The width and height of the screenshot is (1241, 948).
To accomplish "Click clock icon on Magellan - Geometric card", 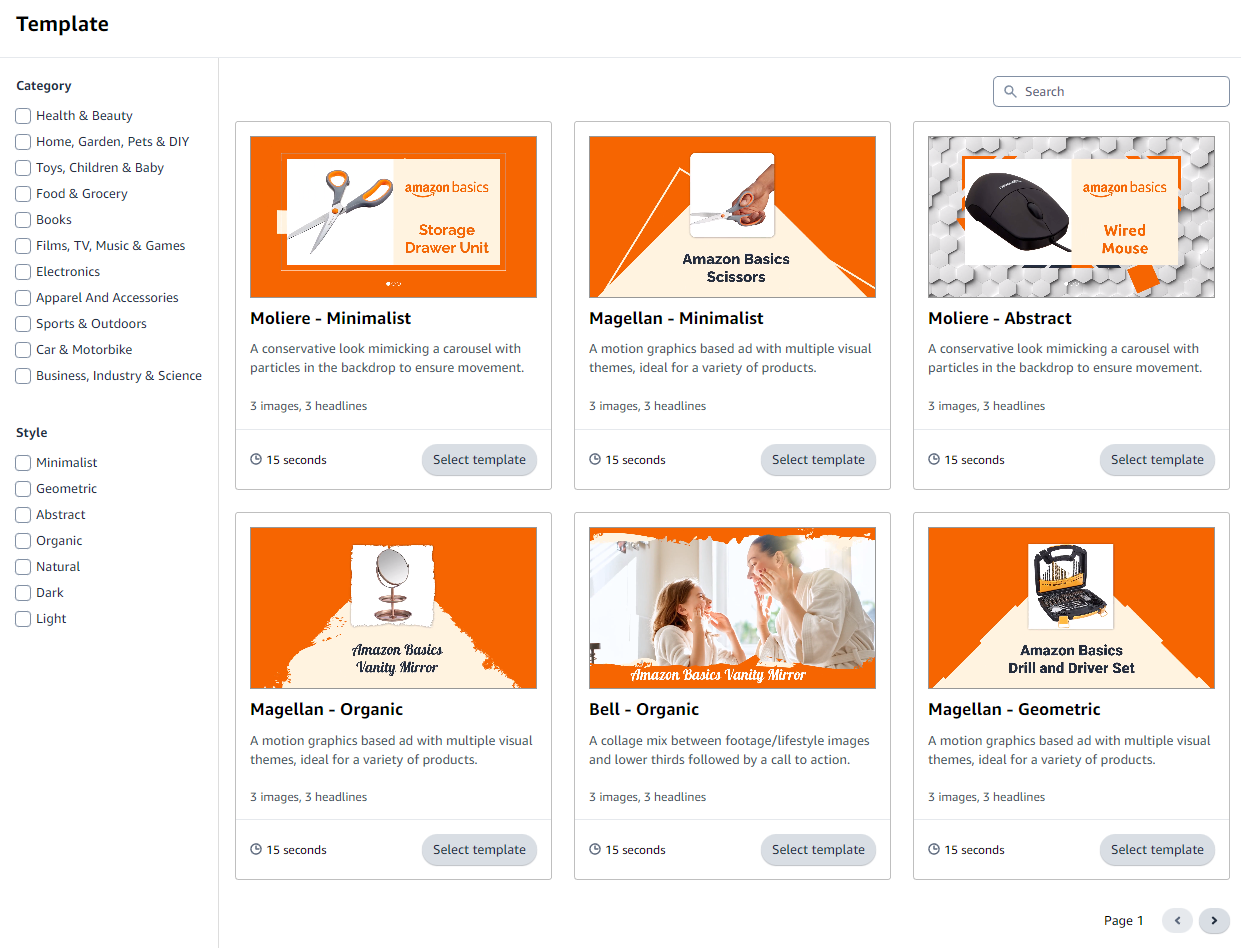I will click(x=934, y=850).
